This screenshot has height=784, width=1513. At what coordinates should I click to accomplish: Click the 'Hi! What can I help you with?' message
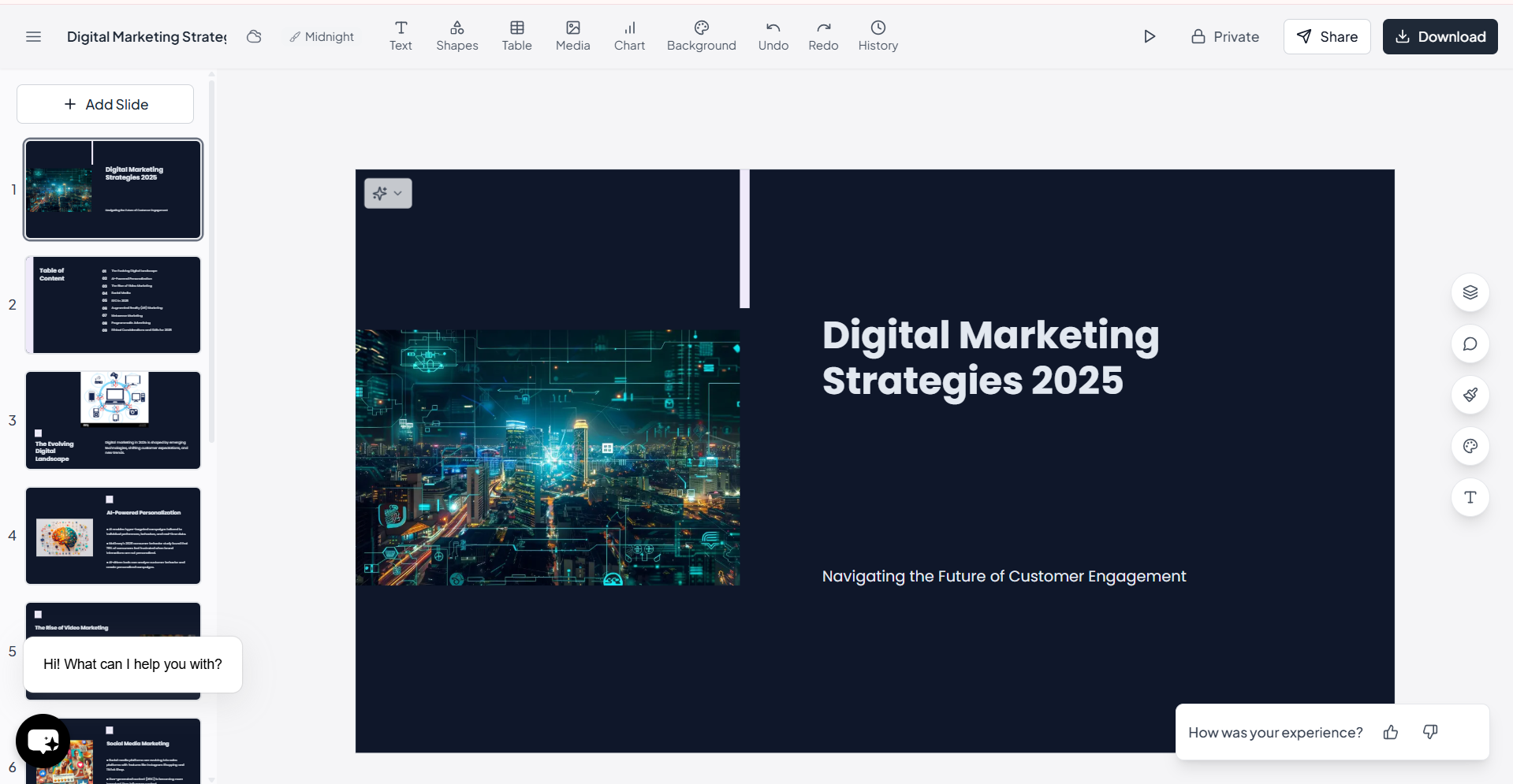pyautogui.click(x=132, y=664)
